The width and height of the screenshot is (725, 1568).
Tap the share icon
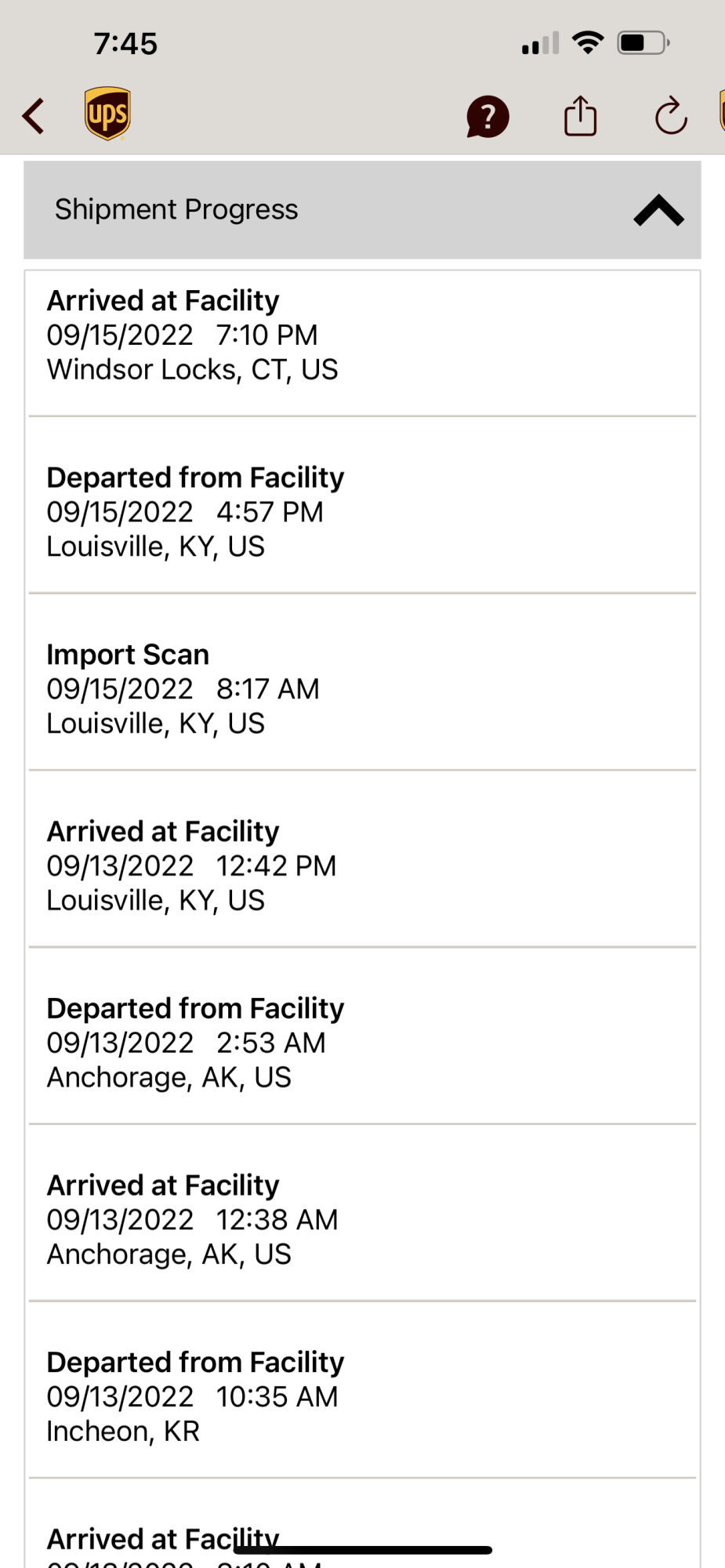(580, 116)
